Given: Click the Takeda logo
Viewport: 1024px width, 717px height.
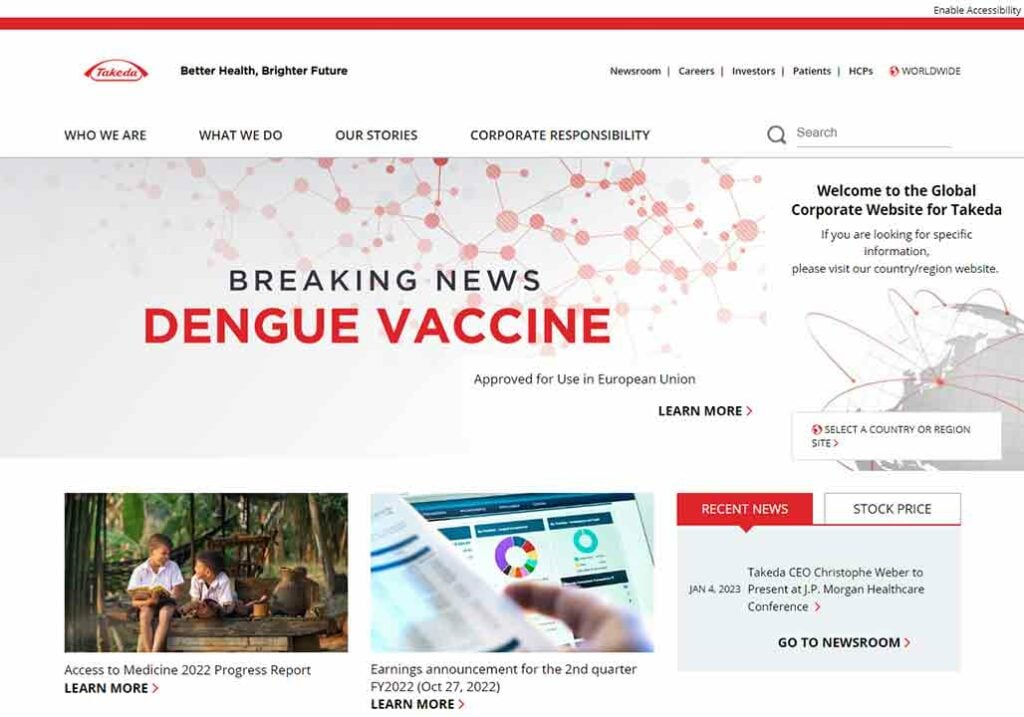Looking at the screenshot, I should click(x=116, y=71).
